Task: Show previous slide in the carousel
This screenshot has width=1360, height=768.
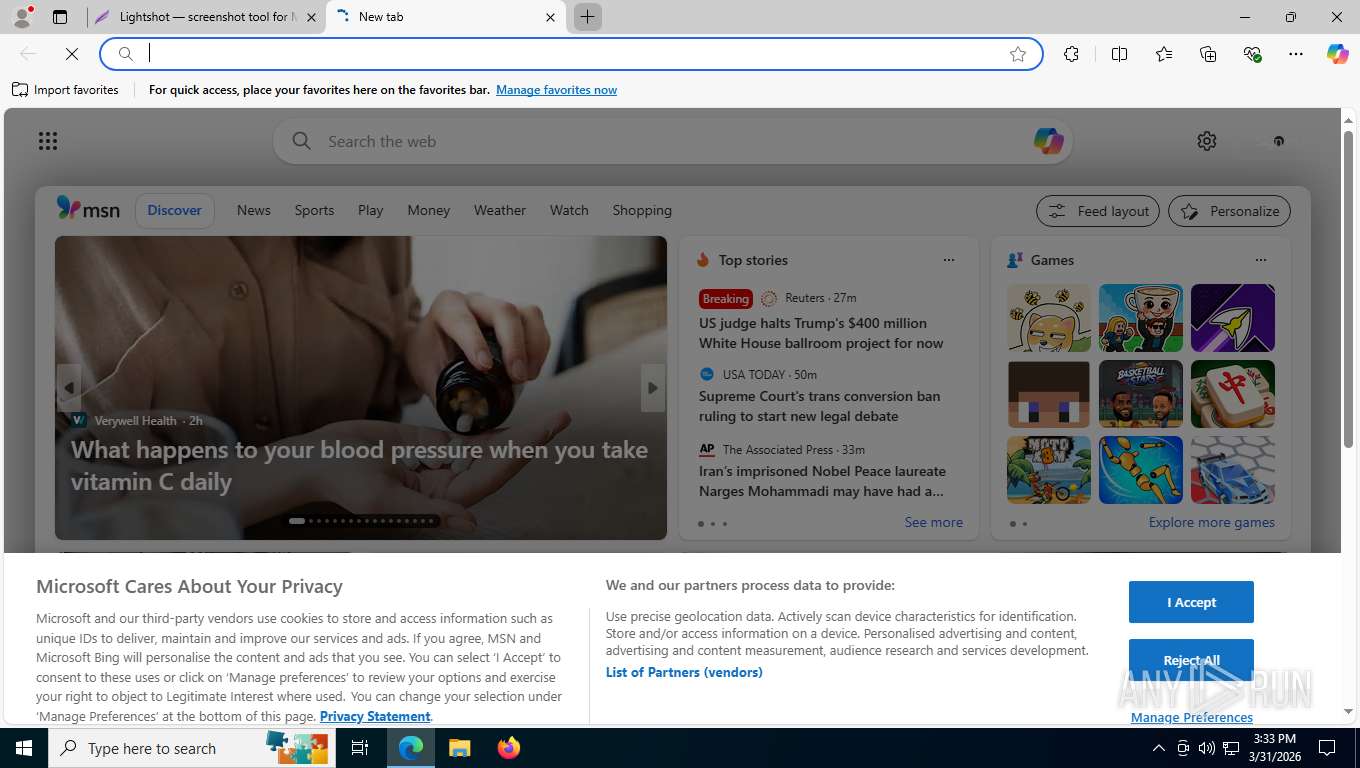Action: [x=69, y=388]
